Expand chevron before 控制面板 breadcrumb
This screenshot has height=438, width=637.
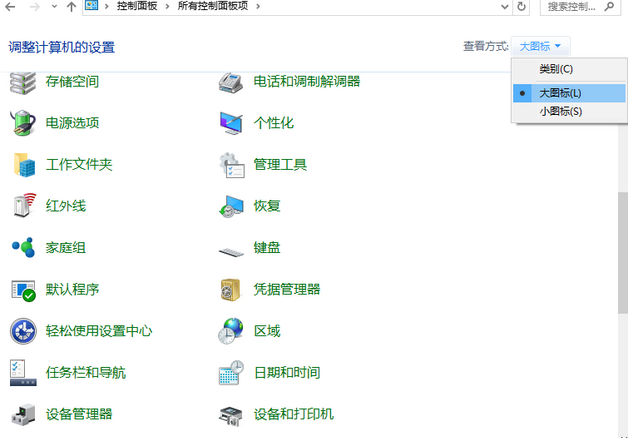(x=106, y=7)
